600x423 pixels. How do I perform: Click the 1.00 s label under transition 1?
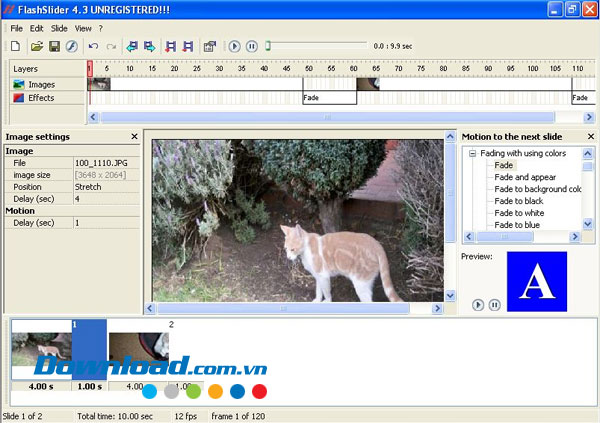point(90,386)
